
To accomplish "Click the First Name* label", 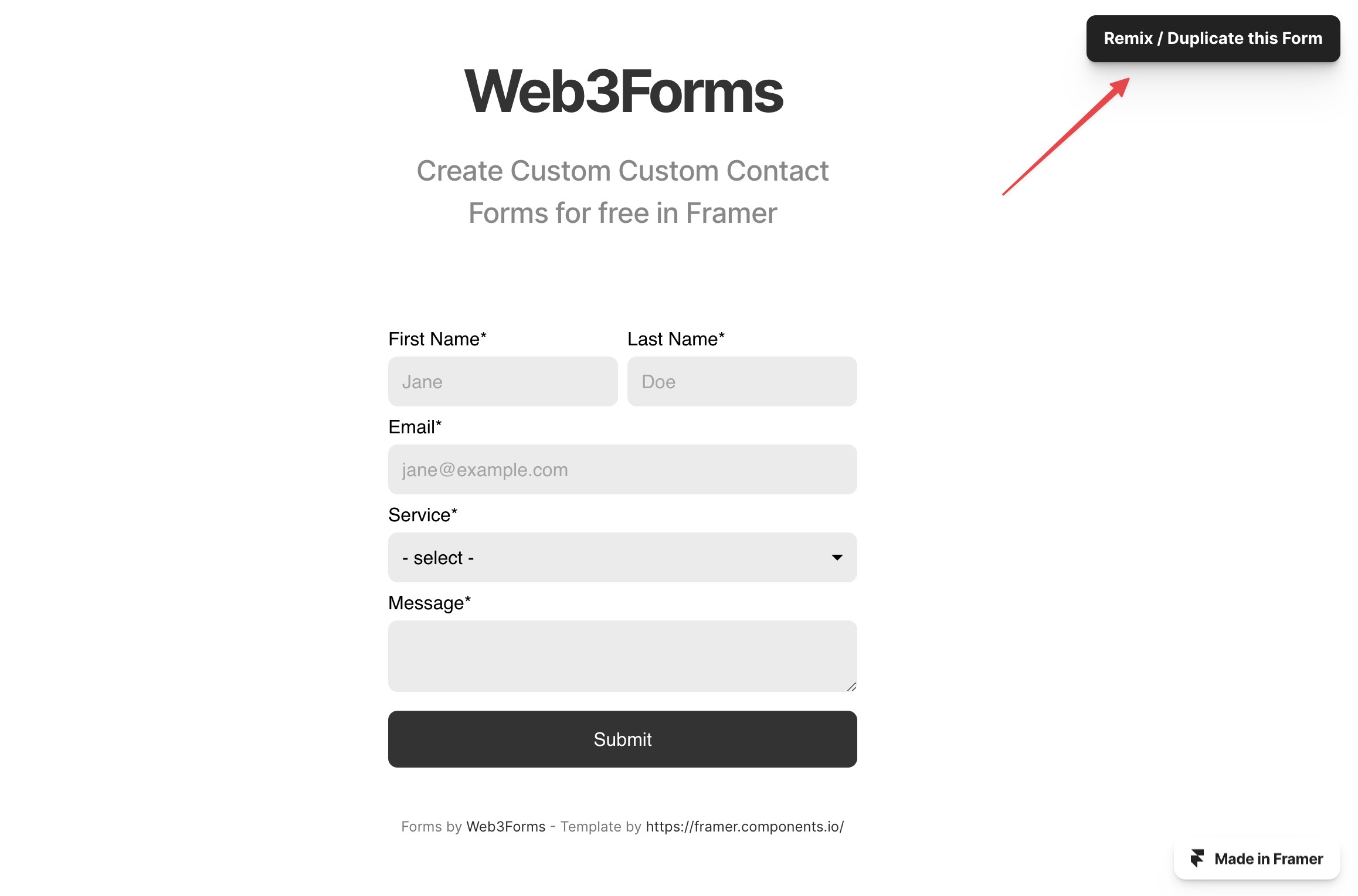I will [x=437, y=339].
